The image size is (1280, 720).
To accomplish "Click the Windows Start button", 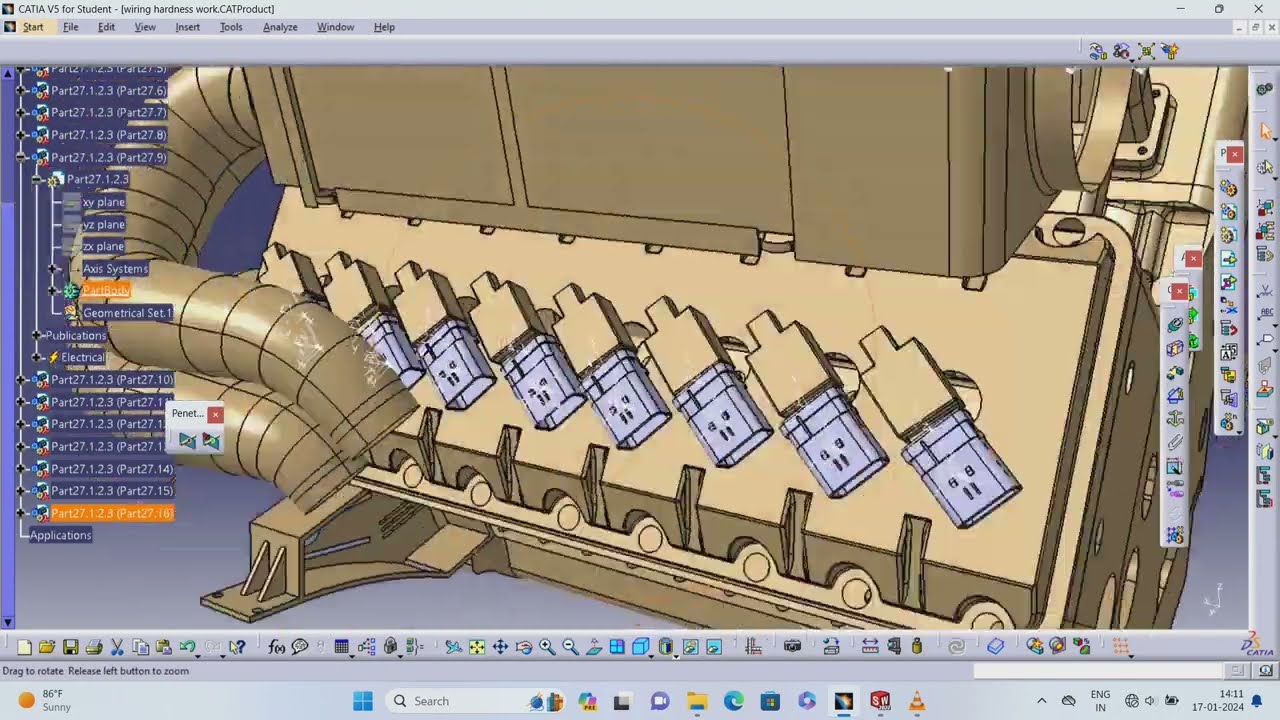I will 363,701.
